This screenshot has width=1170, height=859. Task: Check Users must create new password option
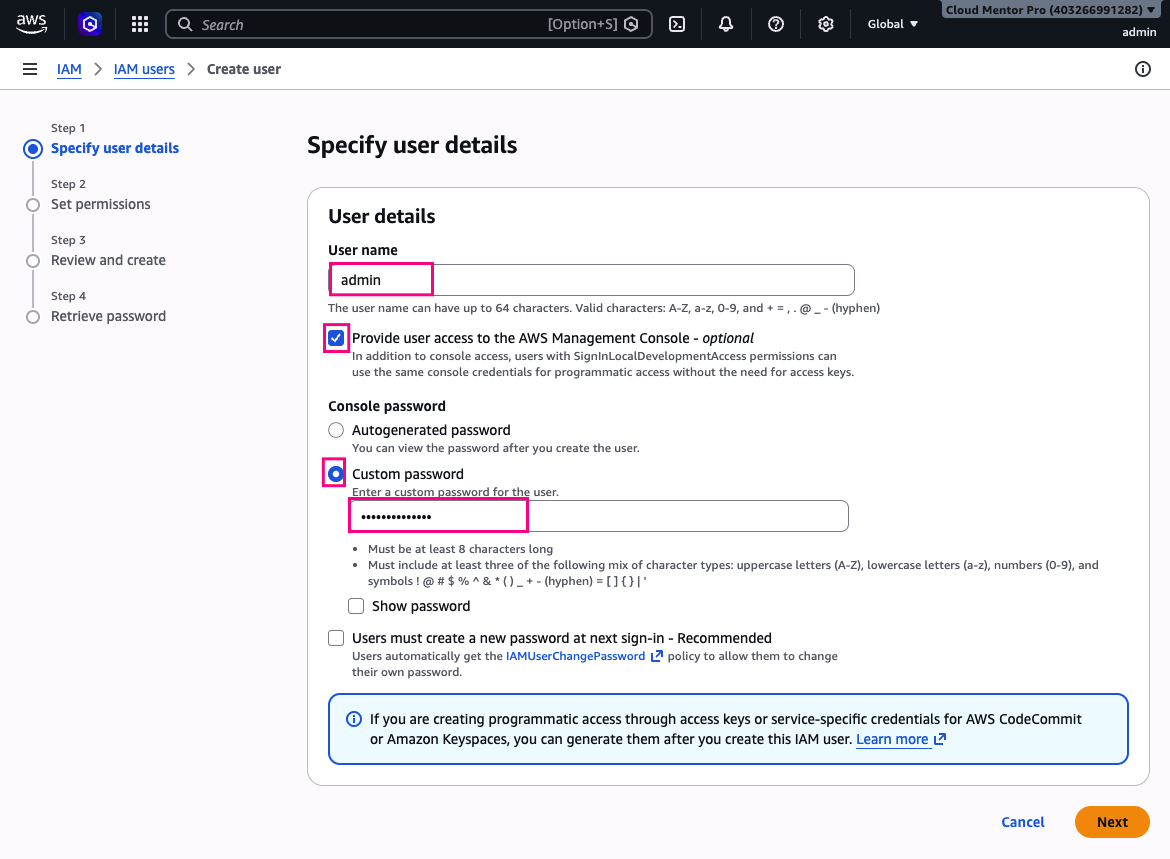[336, 638]
